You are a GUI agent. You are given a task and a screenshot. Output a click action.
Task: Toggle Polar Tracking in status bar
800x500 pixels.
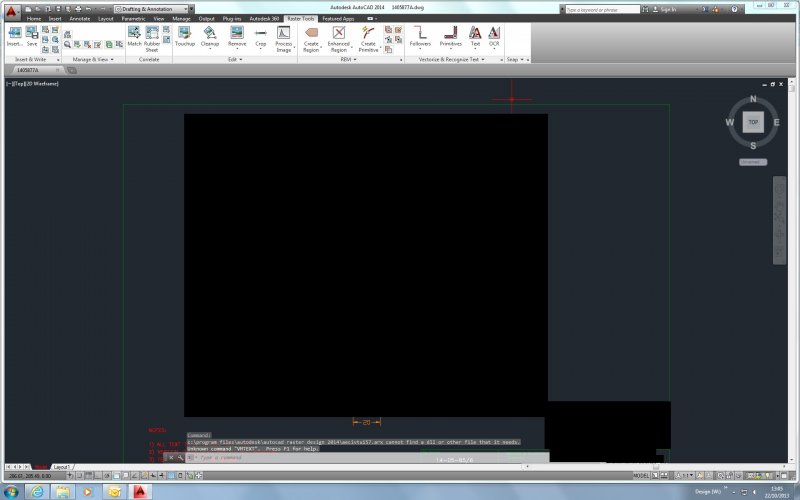(x=107, y=476)
